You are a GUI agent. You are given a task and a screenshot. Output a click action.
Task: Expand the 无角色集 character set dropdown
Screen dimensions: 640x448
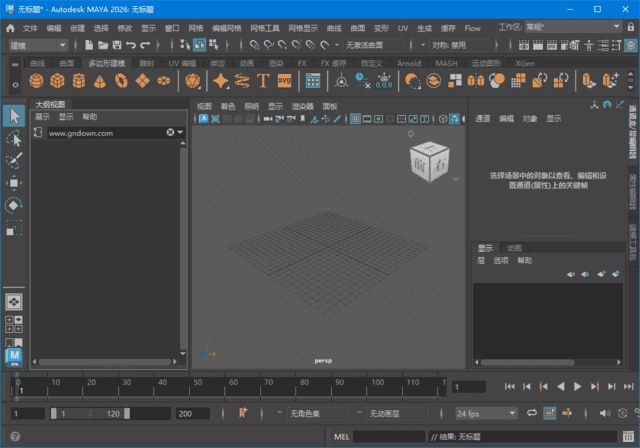(320, 413)
